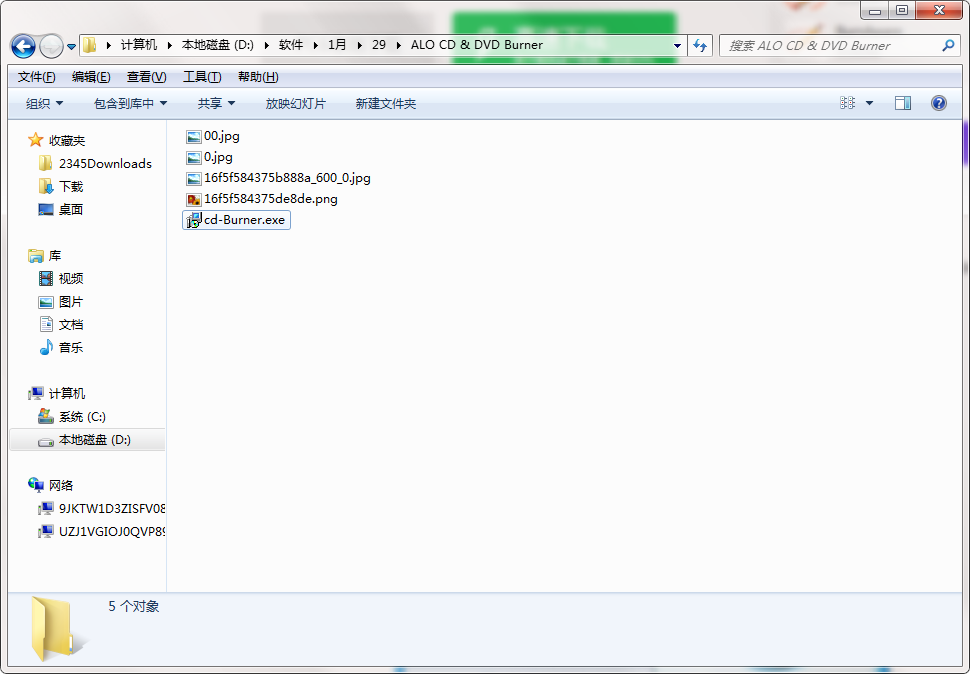Click the ALO CD & DVD Burner breadcrumb
Image resolution: width=970 pixels, height=674 pixels.
click(x=477, y=45)
